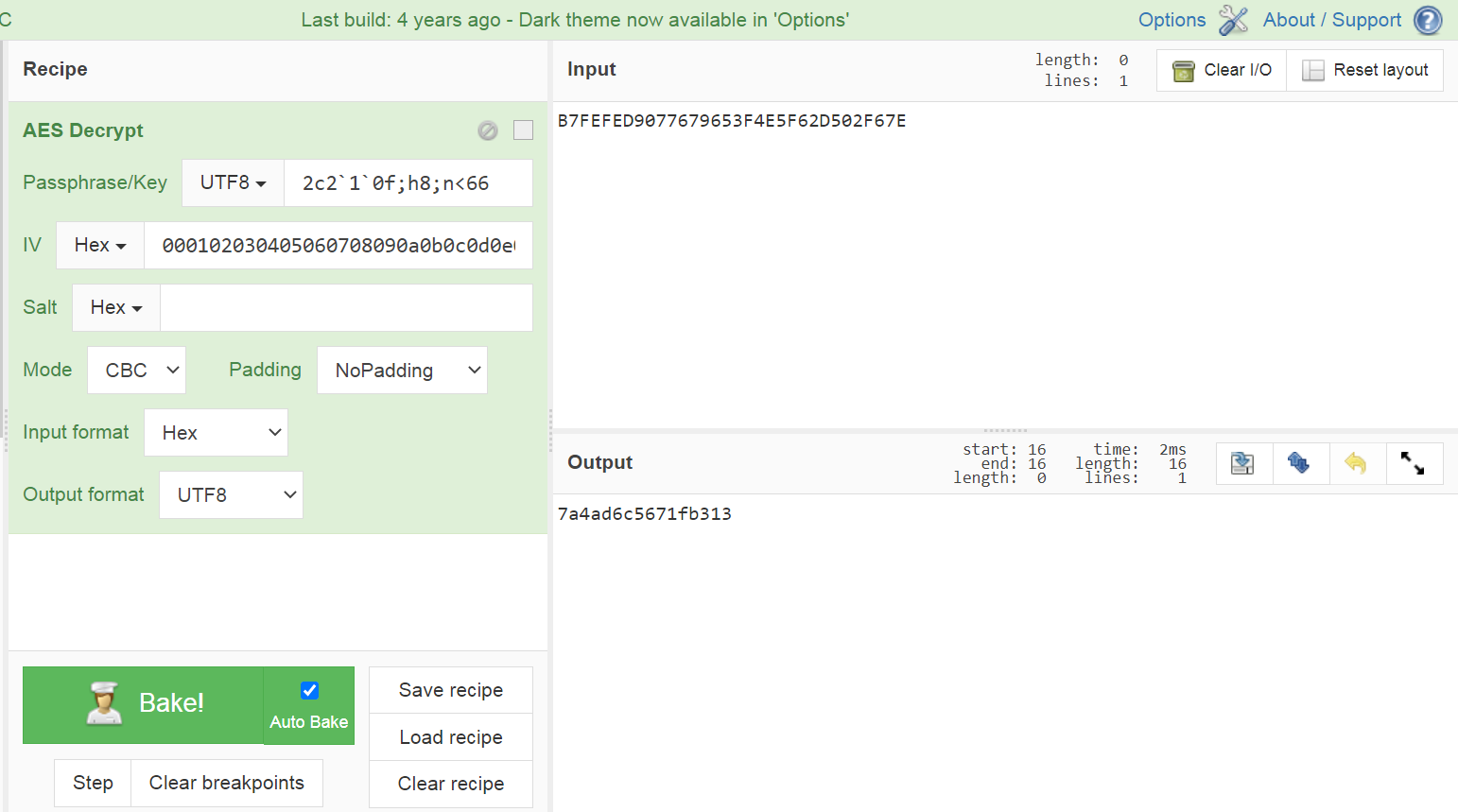The height and width of the screenshot is (812, 1458).
Task: Open the Output format UTF8 dropdown
Action: tap(231, 494)
